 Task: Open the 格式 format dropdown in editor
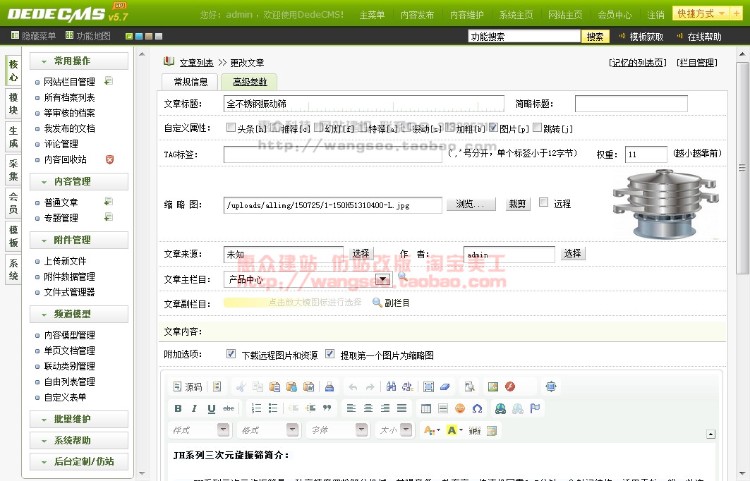tap(292, 430)
